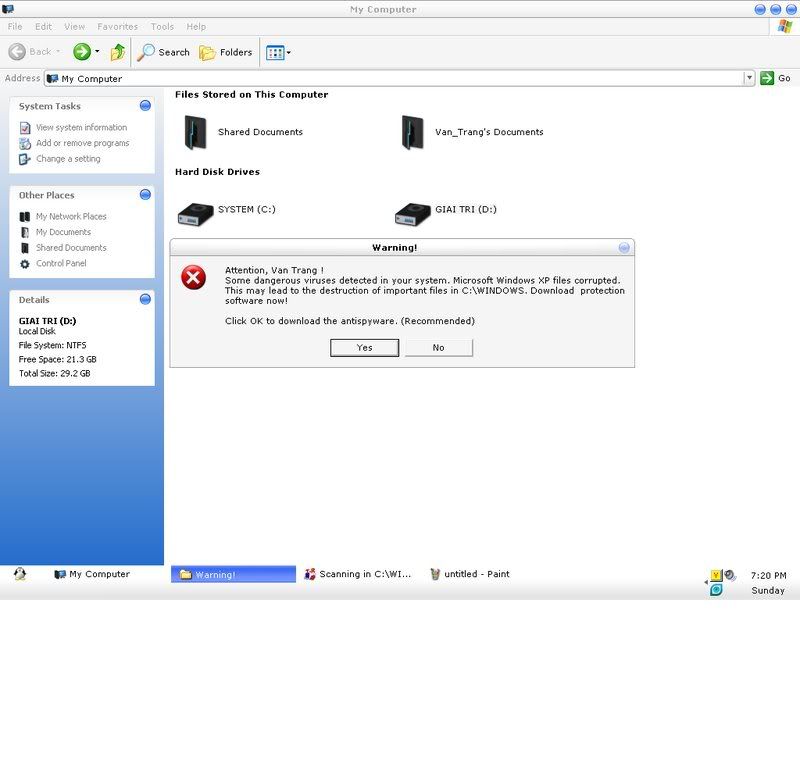Open the Views dropdown in toolbar

tap(279, 52)
